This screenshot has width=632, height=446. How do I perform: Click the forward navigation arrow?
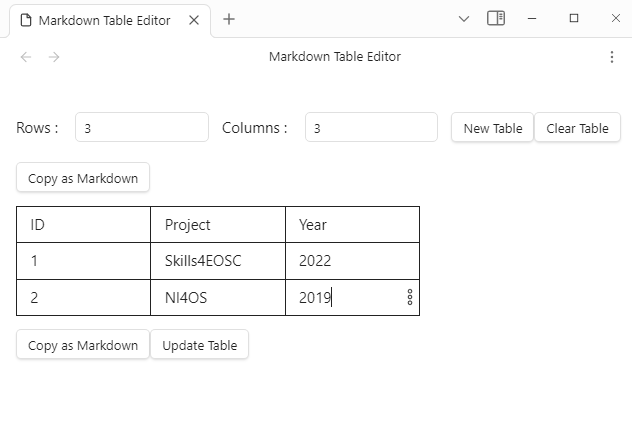pyautogui.click(x=54, y=57)
